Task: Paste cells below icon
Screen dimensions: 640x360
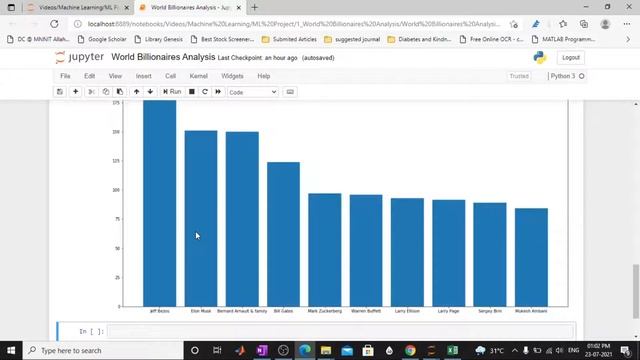Action: point(120,92)
